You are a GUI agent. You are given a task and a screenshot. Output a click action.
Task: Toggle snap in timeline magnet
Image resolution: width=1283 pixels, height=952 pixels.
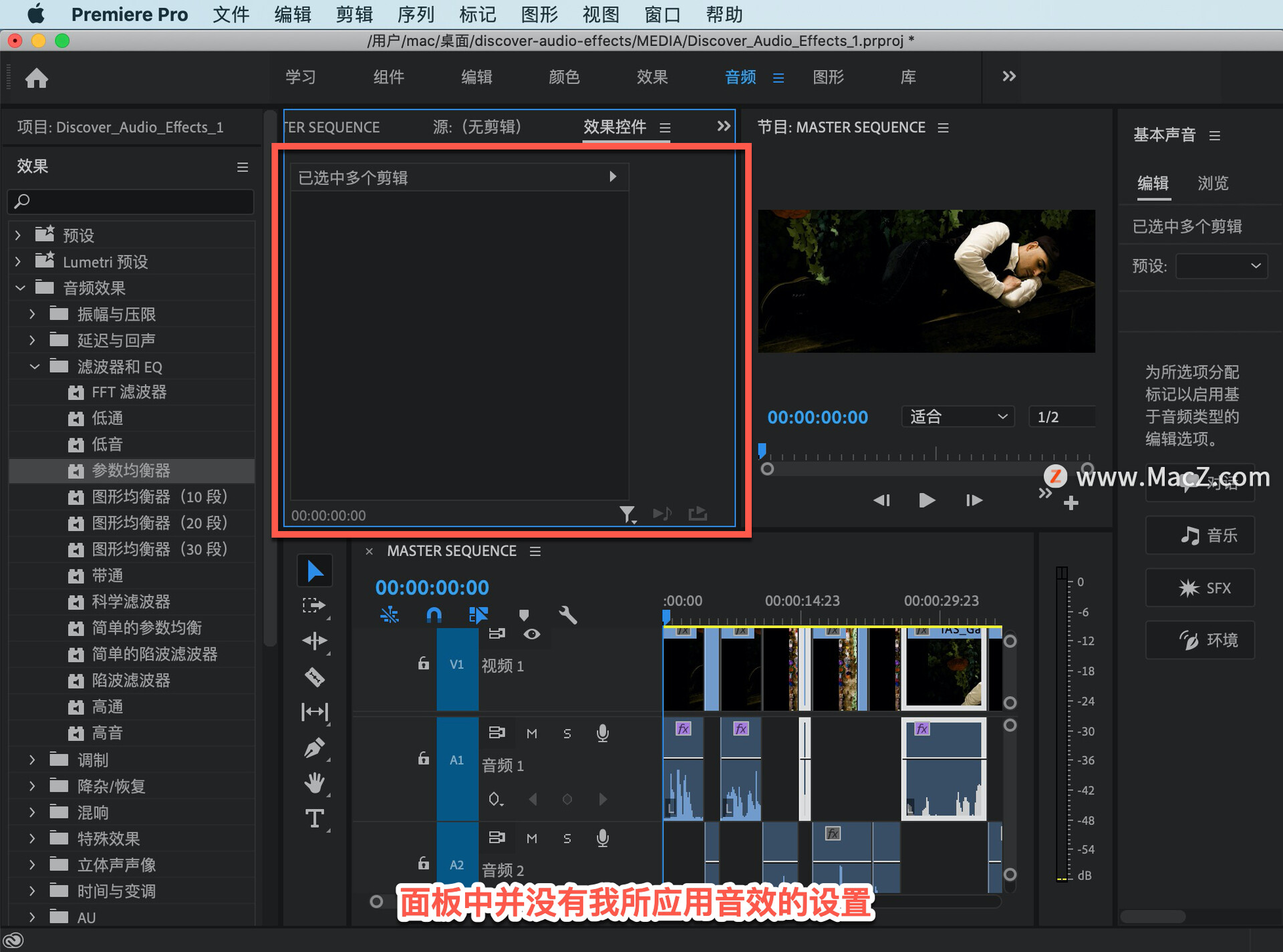click(434, 615)
